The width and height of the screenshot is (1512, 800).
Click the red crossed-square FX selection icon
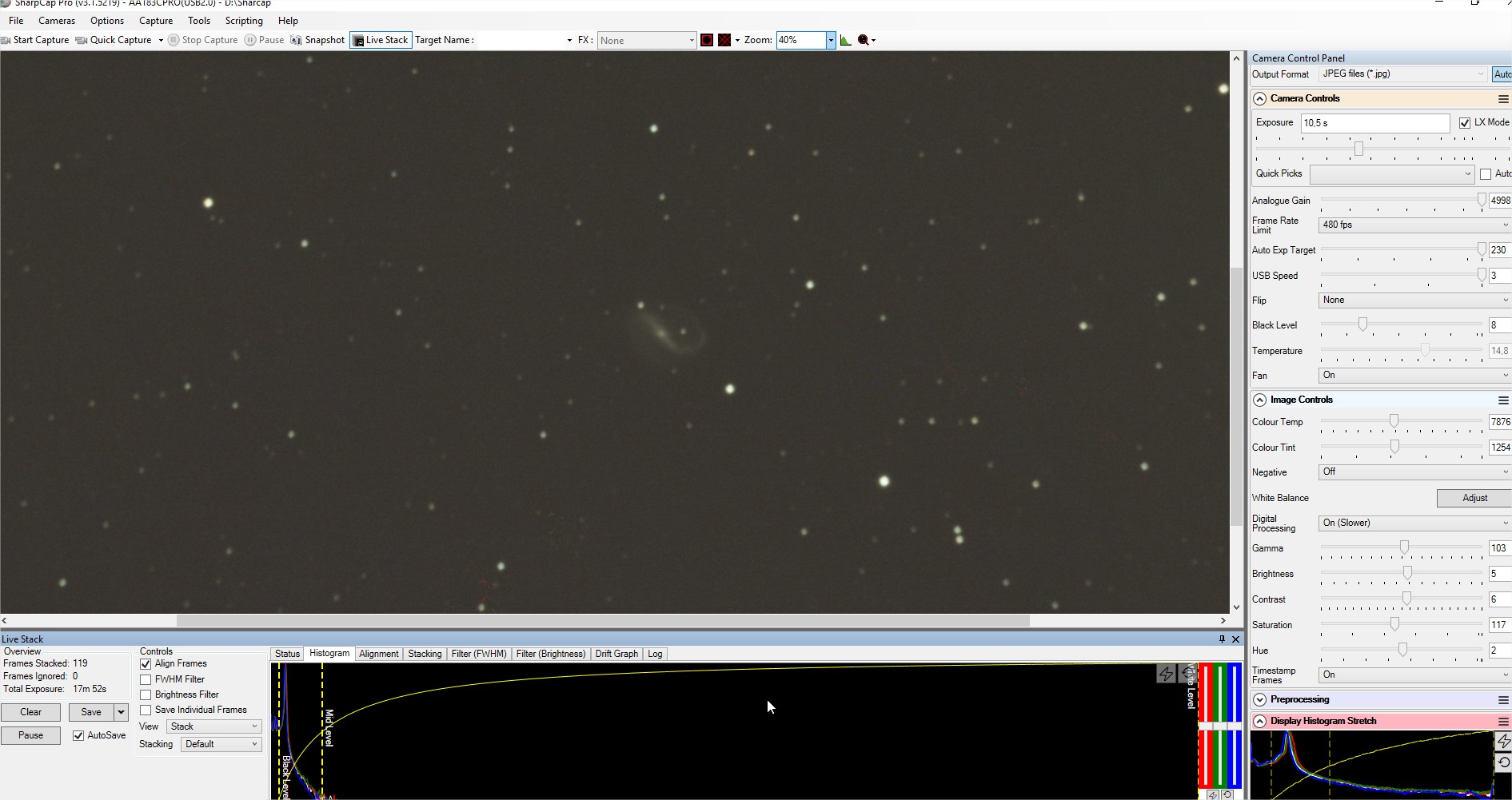point(724,40)
